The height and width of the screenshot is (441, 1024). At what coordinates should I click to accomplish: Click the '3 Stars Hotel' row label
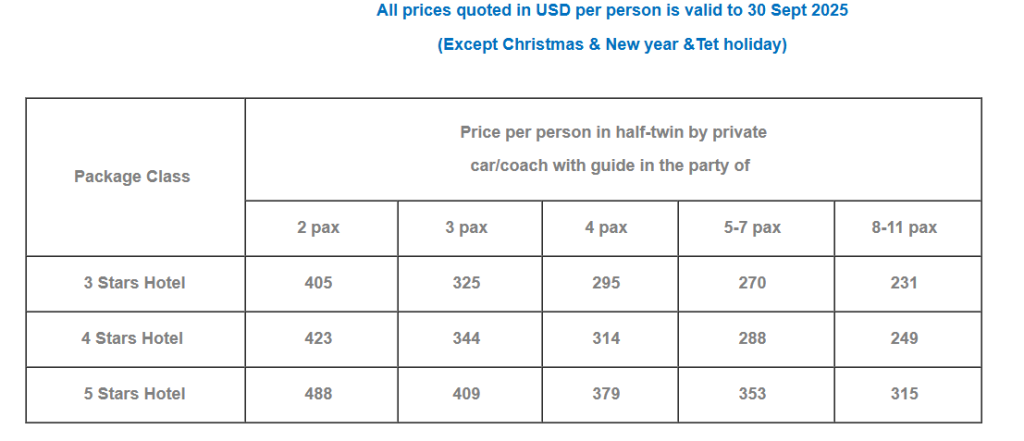(134, 283)
